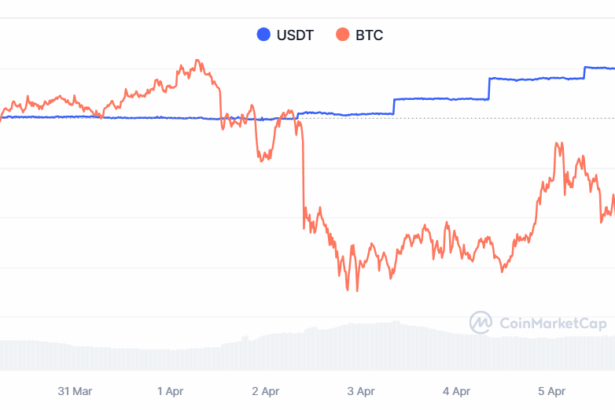The image size is (615, 410).
Task: Select the 3 Apr date label
Action: pos(361,391)
